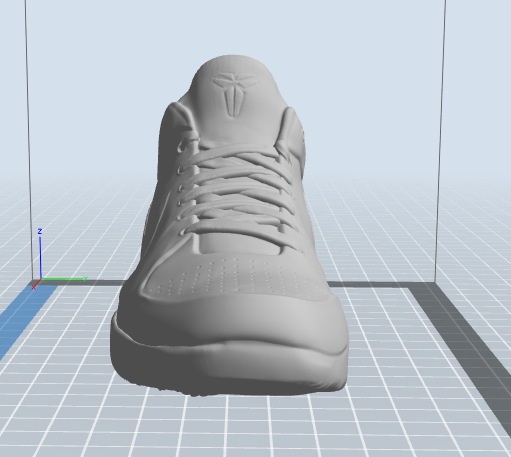Click the blue Z axis label
This screenshot has width=511, height=457.
40,231
